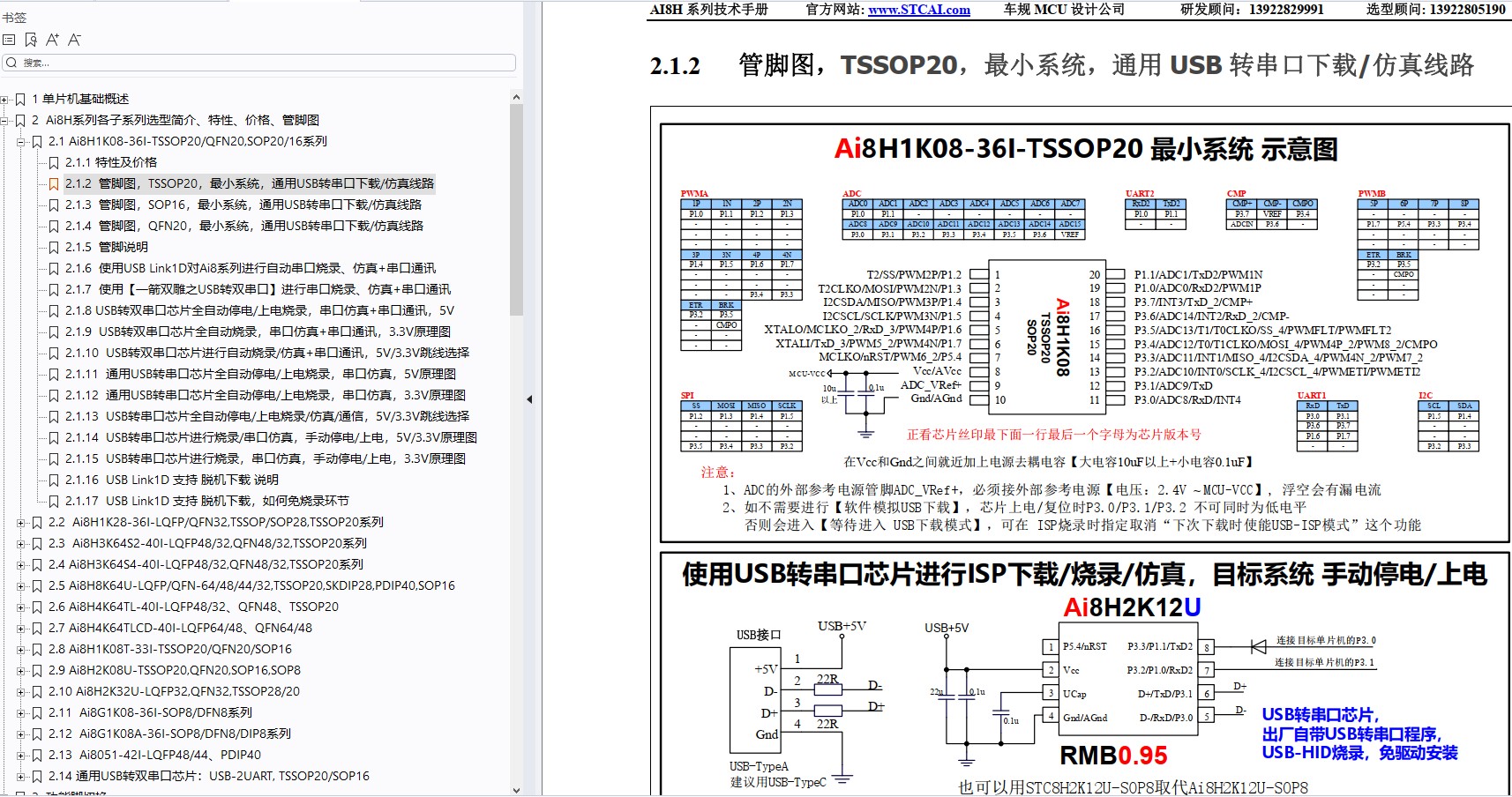
Task: Click the locate current bookmark icon
Action: pyautogui.click(x=31, y=40)
